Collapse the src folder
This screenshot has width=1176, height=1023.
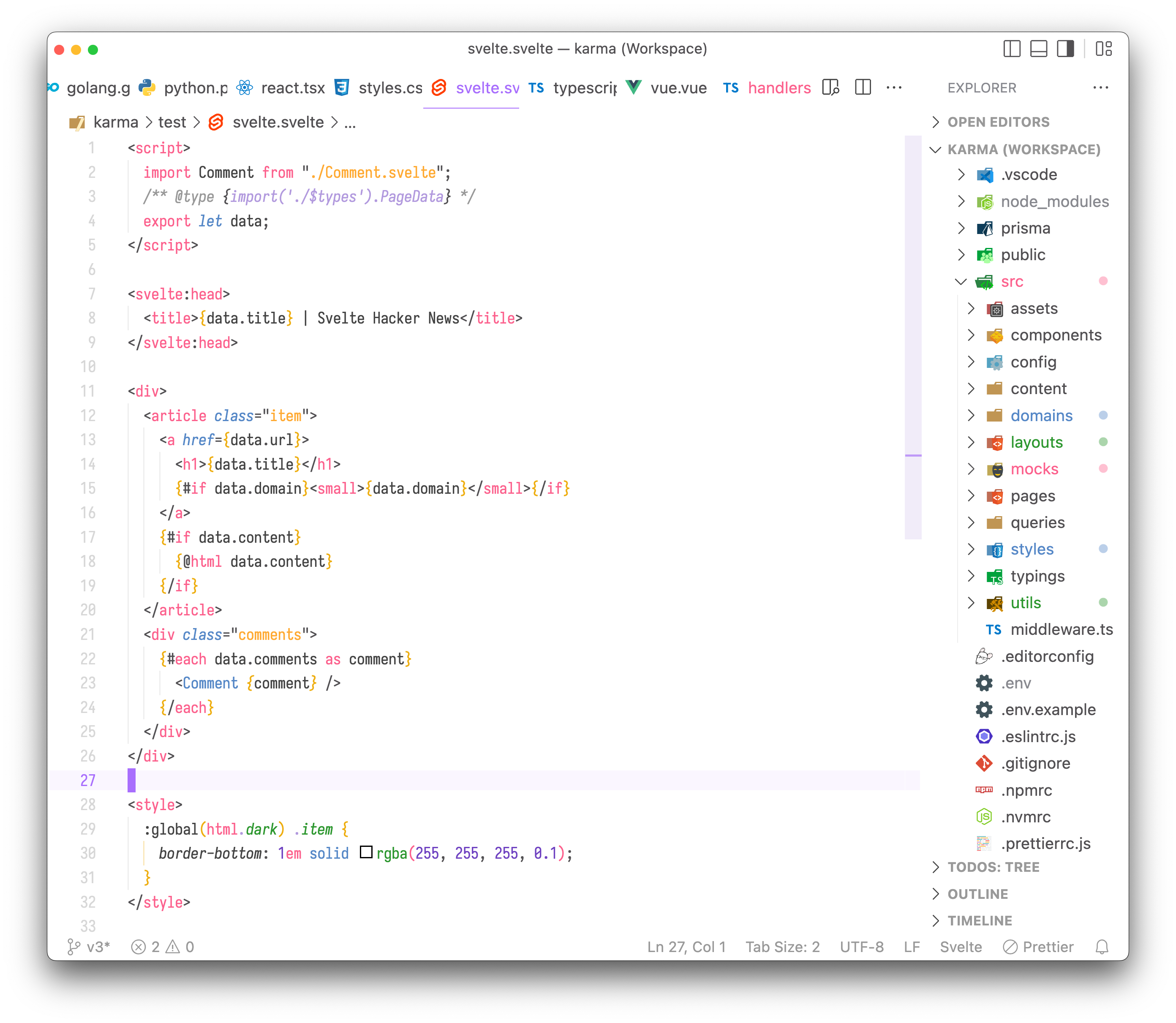[x=1012, y=281]
